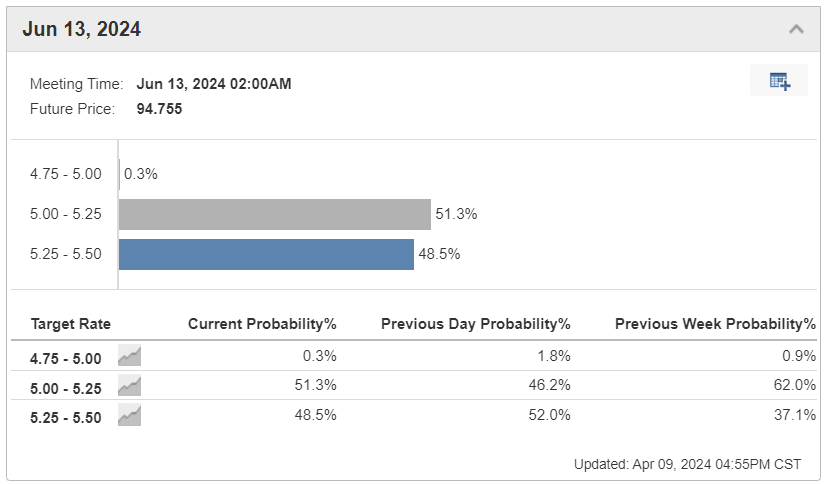
Task: Click the Jun 13, 2024 panel header title
Action: (82, 29)
